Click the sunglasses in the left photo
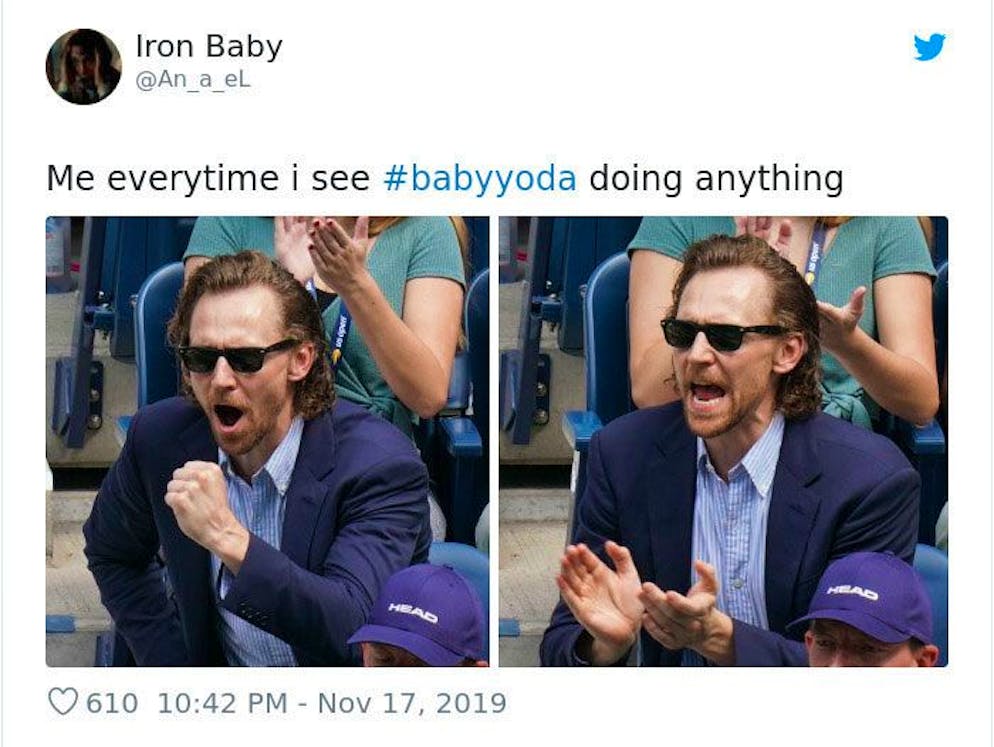 pos(237,357)
